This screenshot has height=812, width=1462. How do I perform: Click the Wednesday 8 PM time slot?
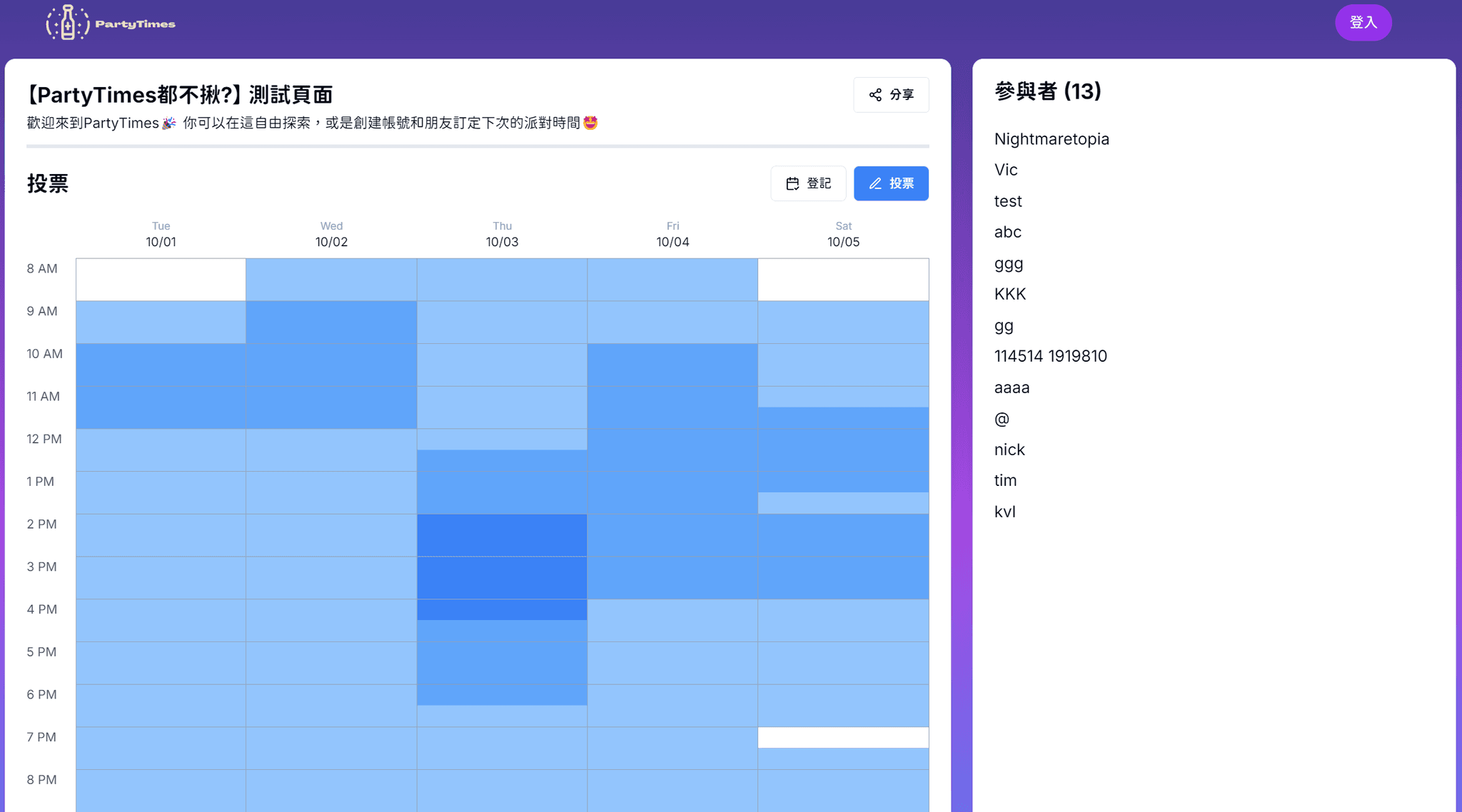point(332,791)
